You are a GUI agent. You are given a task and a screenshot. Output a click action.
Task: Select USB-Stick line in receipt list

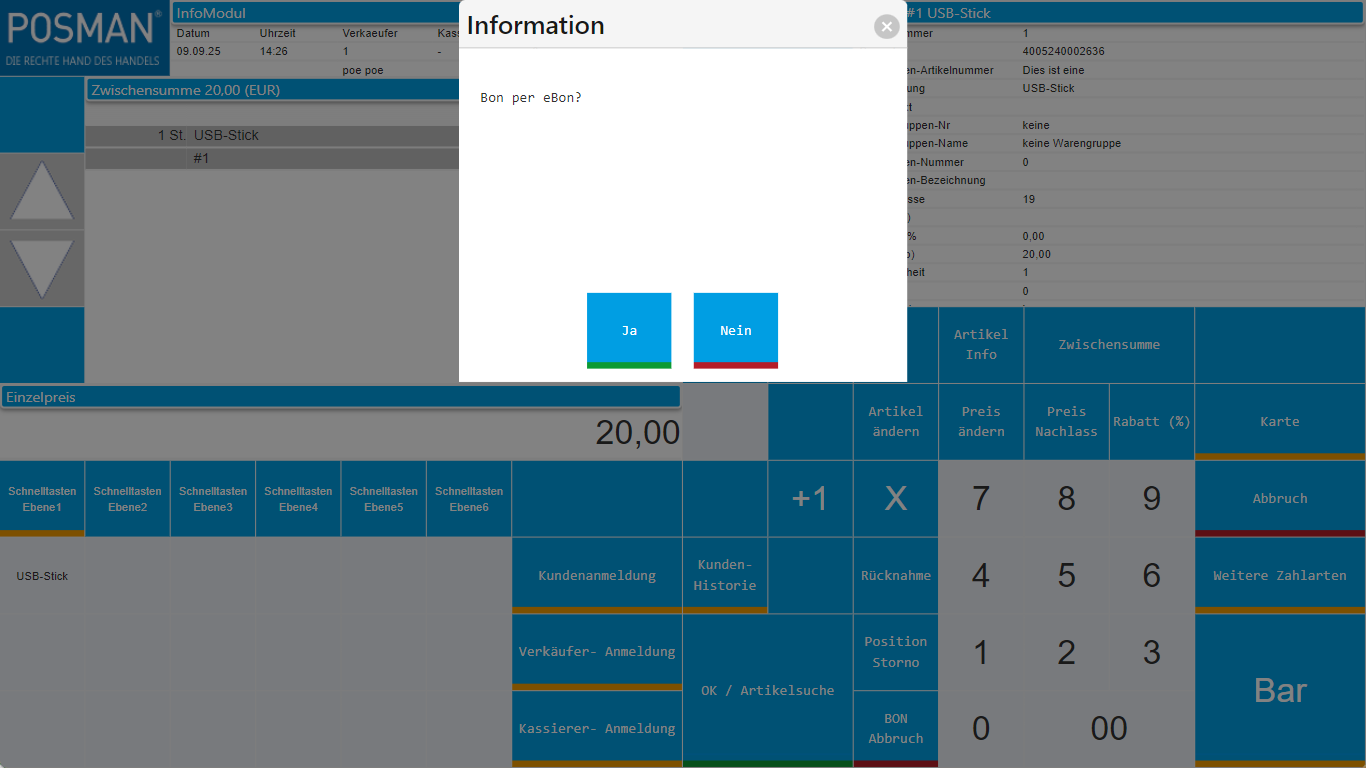(x=226, y=135)
